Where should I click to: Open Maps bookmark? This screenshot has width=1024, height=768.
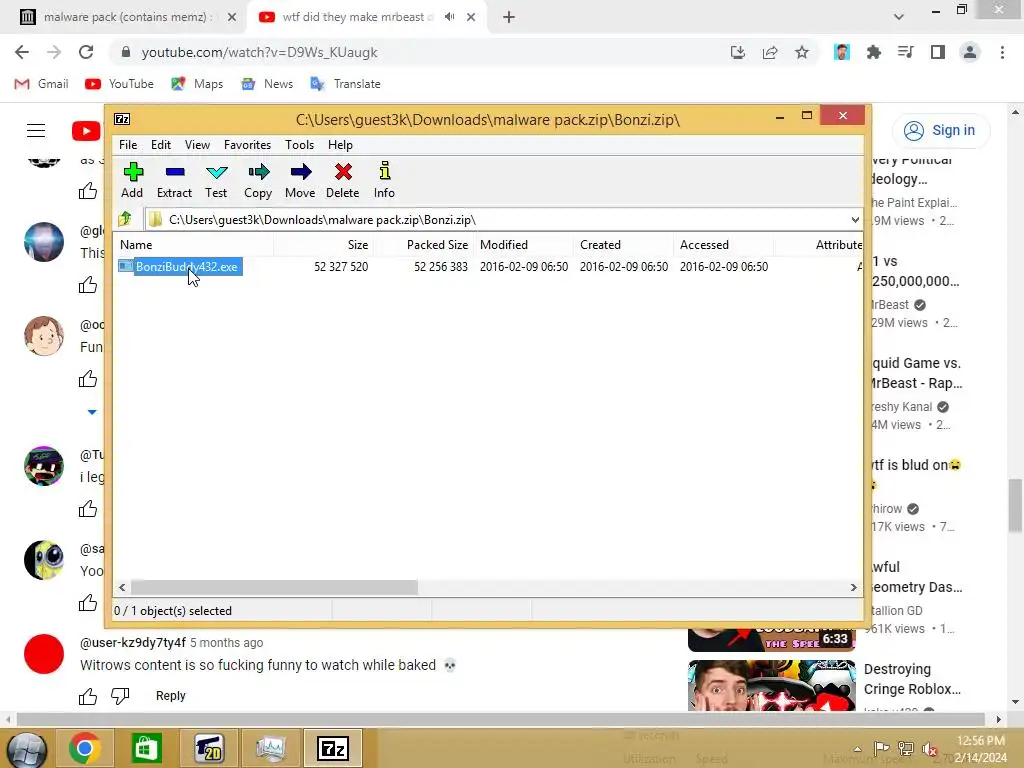click(x=197, y=84)
